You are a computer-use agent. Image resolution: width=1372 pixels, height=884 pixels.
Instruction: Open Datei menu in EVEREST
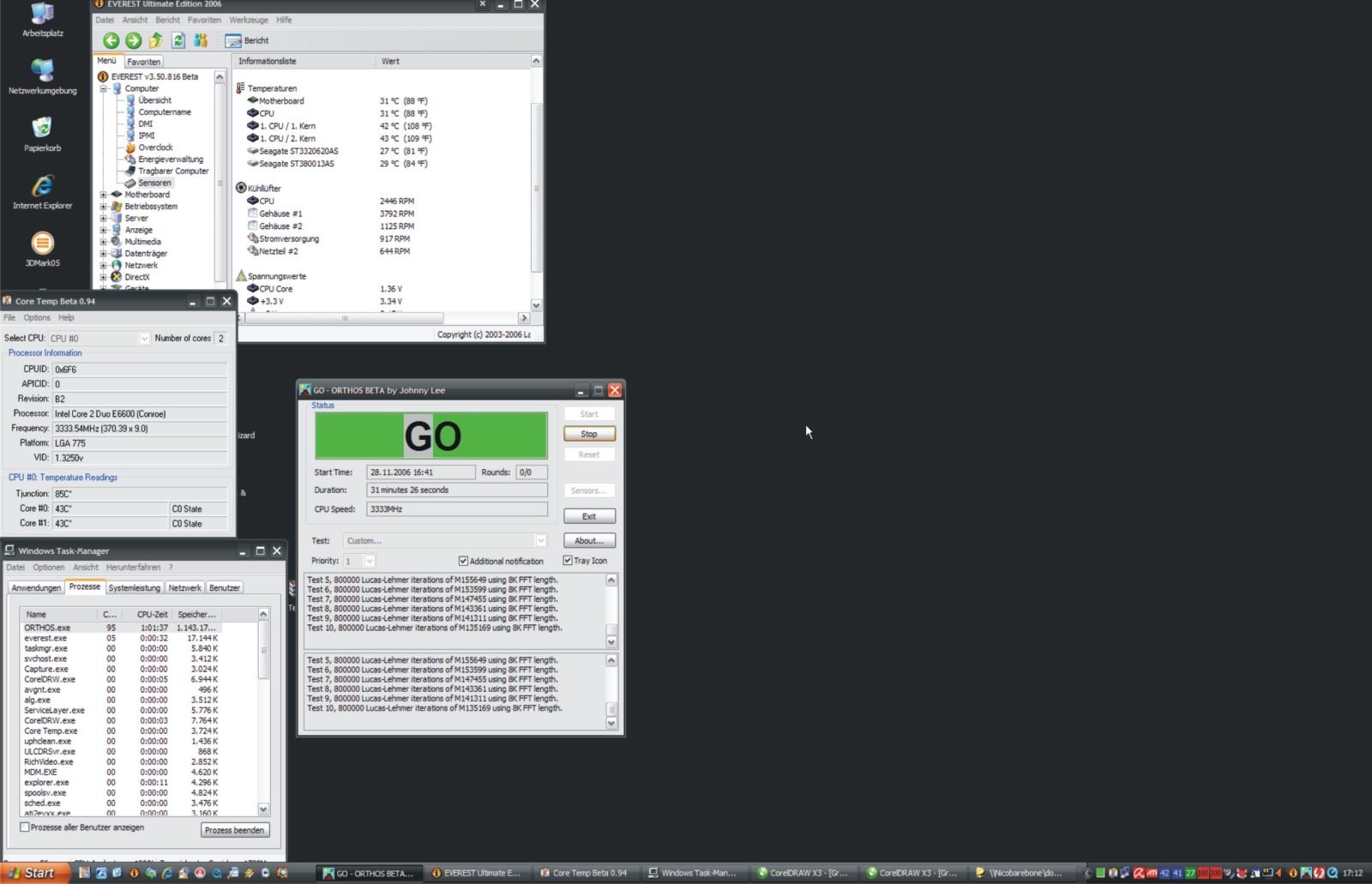point(105,20)
